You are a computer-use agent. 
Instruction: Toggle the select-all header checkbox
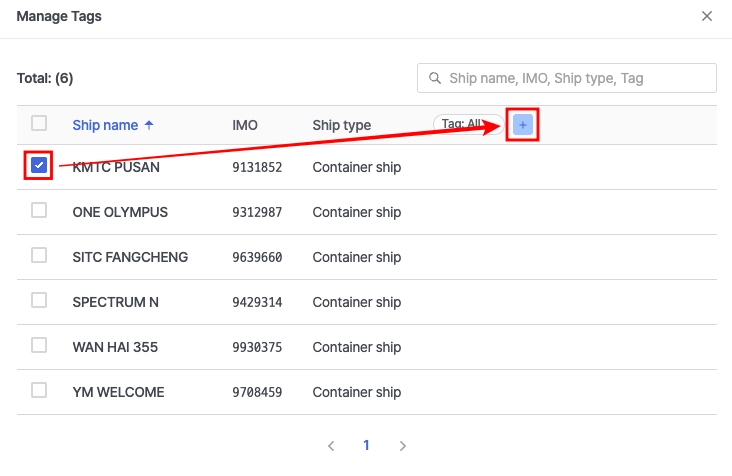tap(39, 123)
